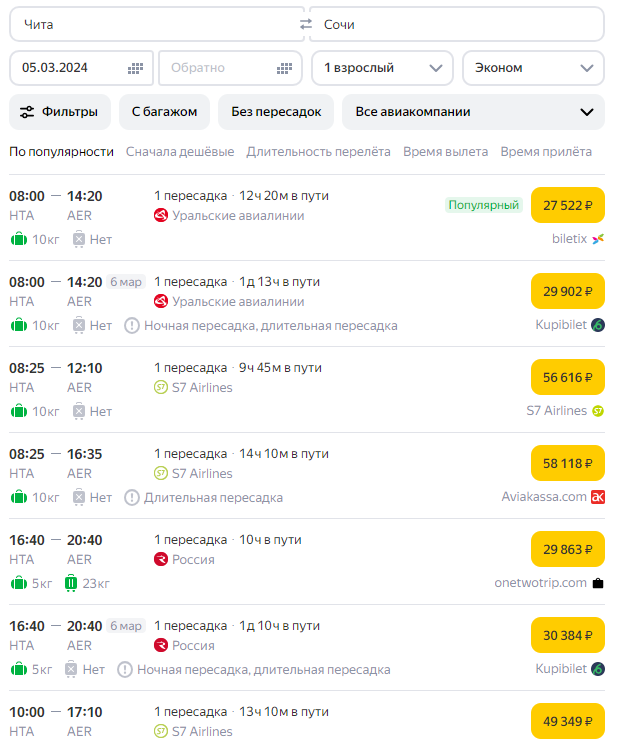This screenshot has width=619, height=741.
Task: Click the filter sliders icon
Action: (27, 112)
